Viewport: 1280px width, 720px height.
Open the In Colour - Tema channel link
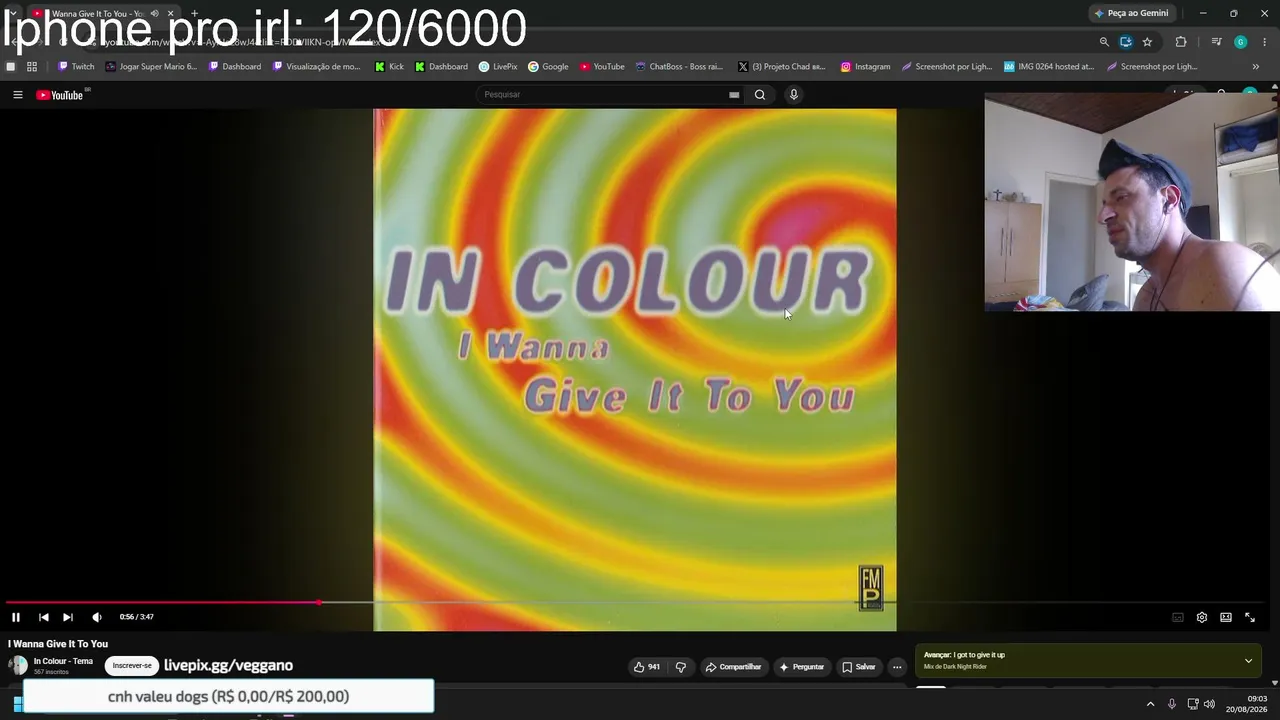63,661
